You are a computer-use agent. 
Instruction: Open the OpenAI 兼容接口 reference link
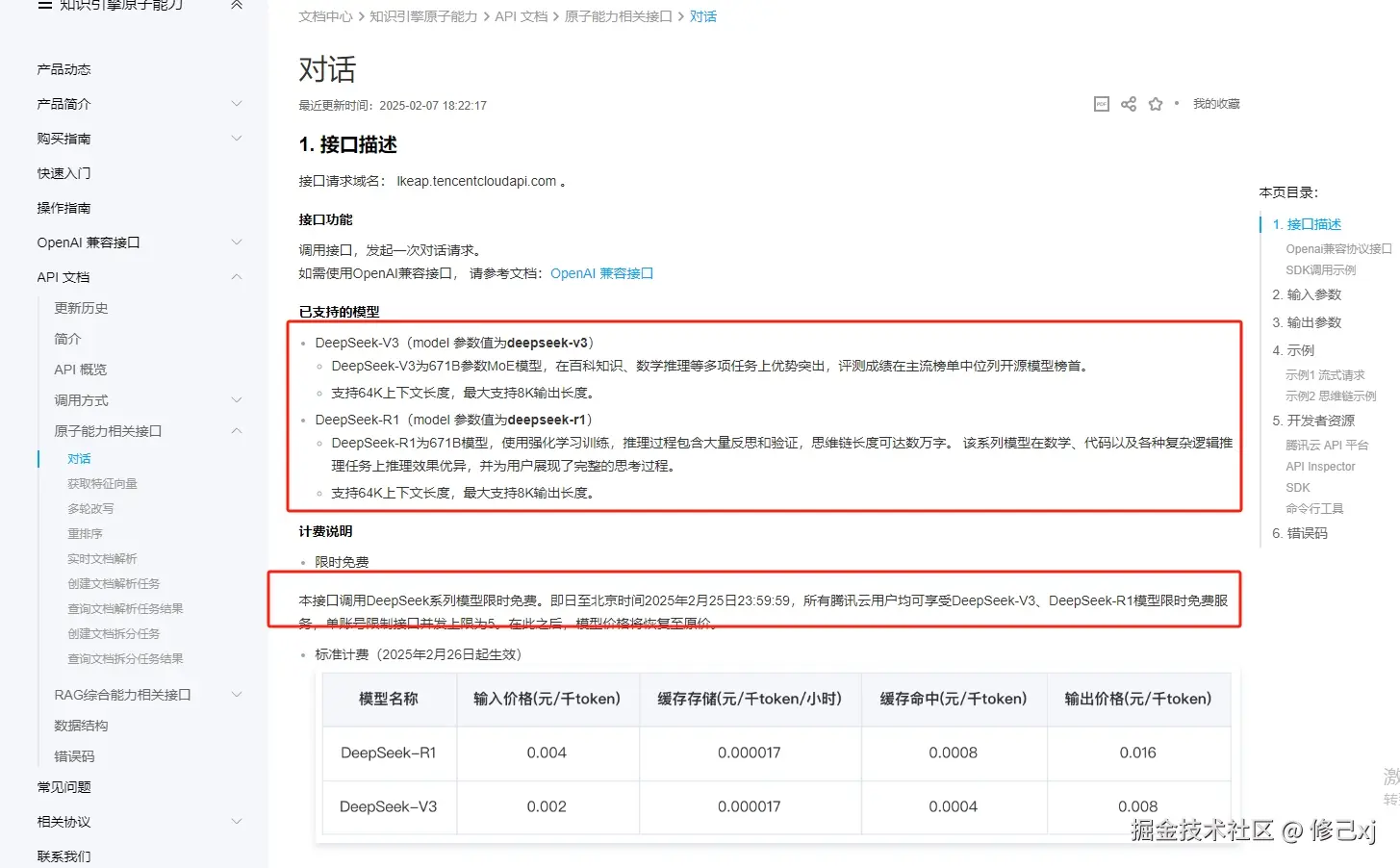[x=601, y=273]
